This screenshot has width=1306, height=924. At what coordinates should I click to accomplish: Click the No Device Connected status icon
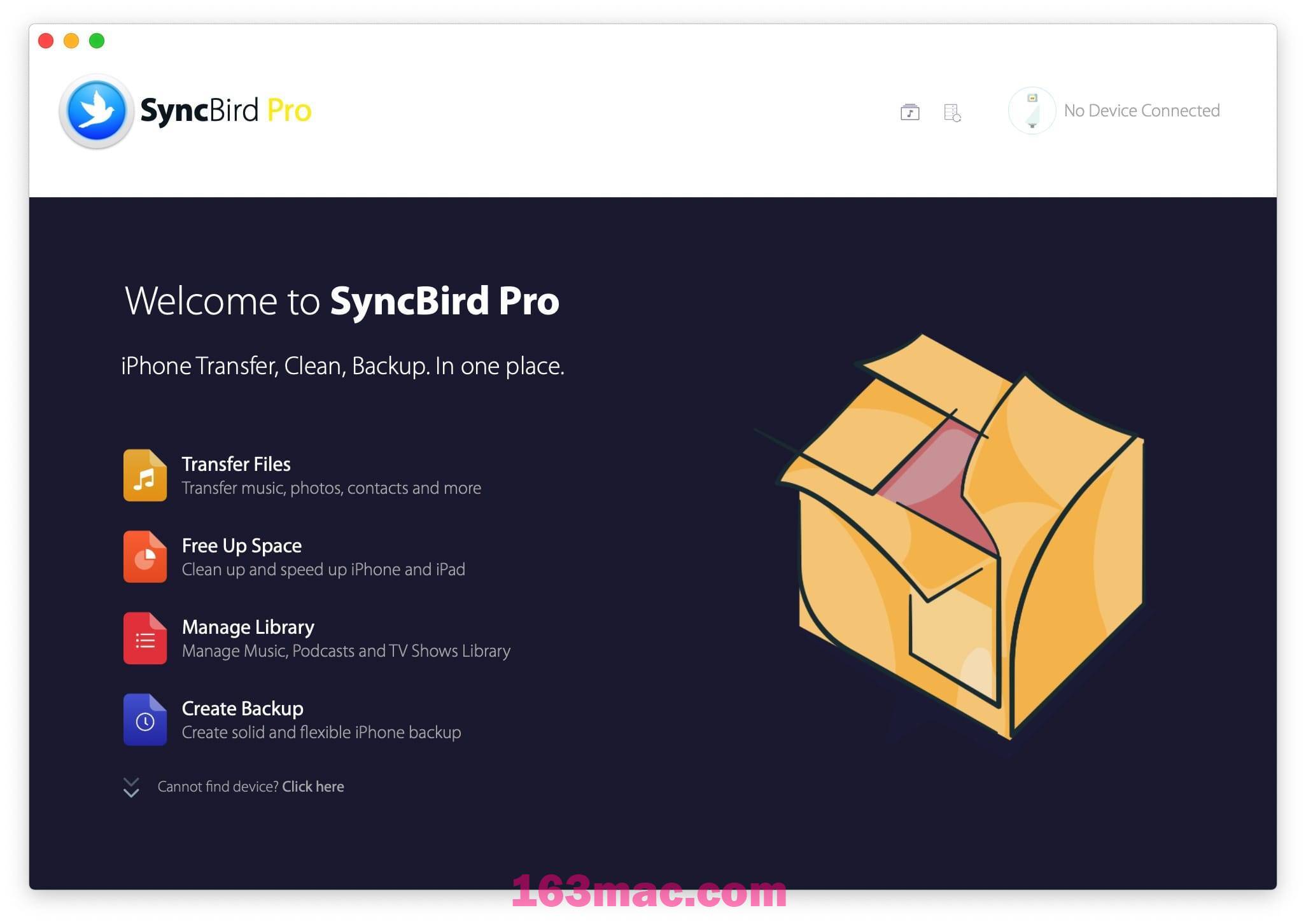1028,110
